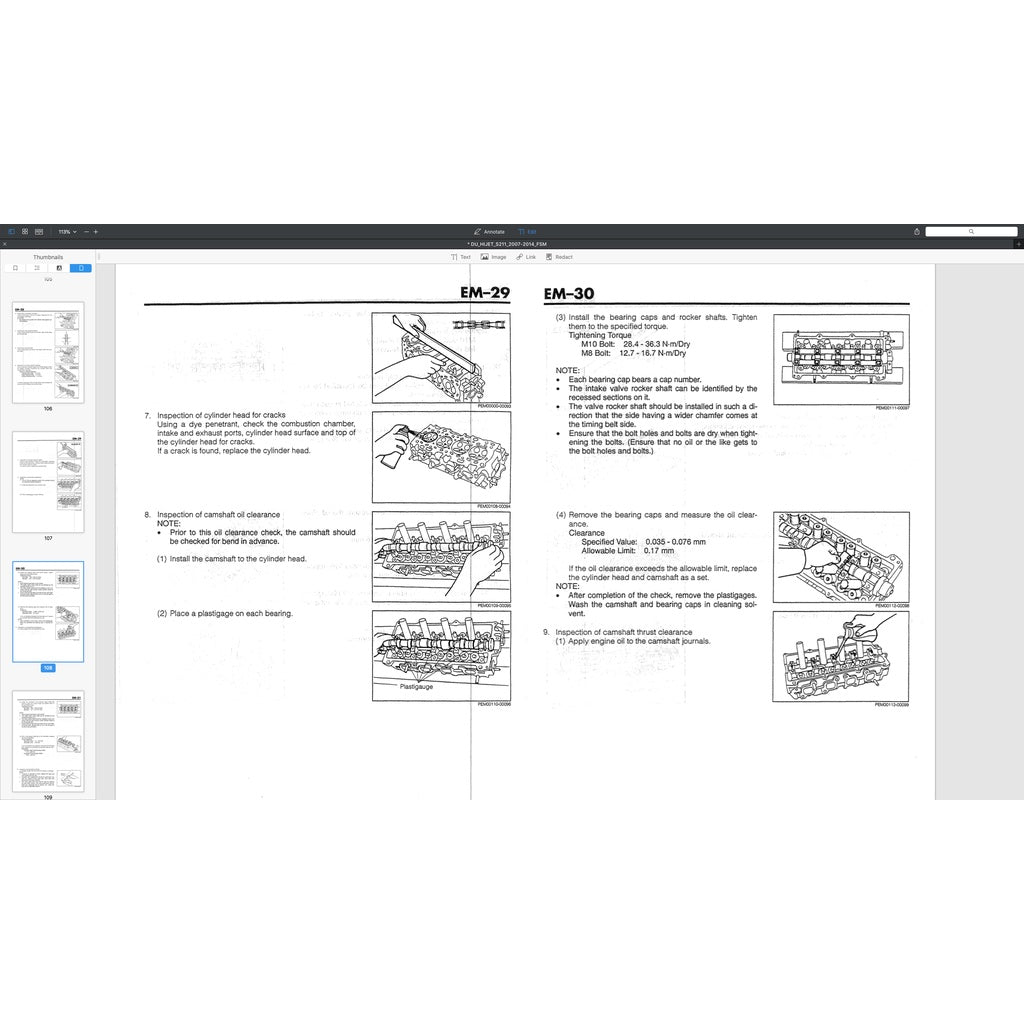The height and width of the screenshot is (1024, 1024).
Task: Switch to Edit mode
Action: click(x=526, y=231)
